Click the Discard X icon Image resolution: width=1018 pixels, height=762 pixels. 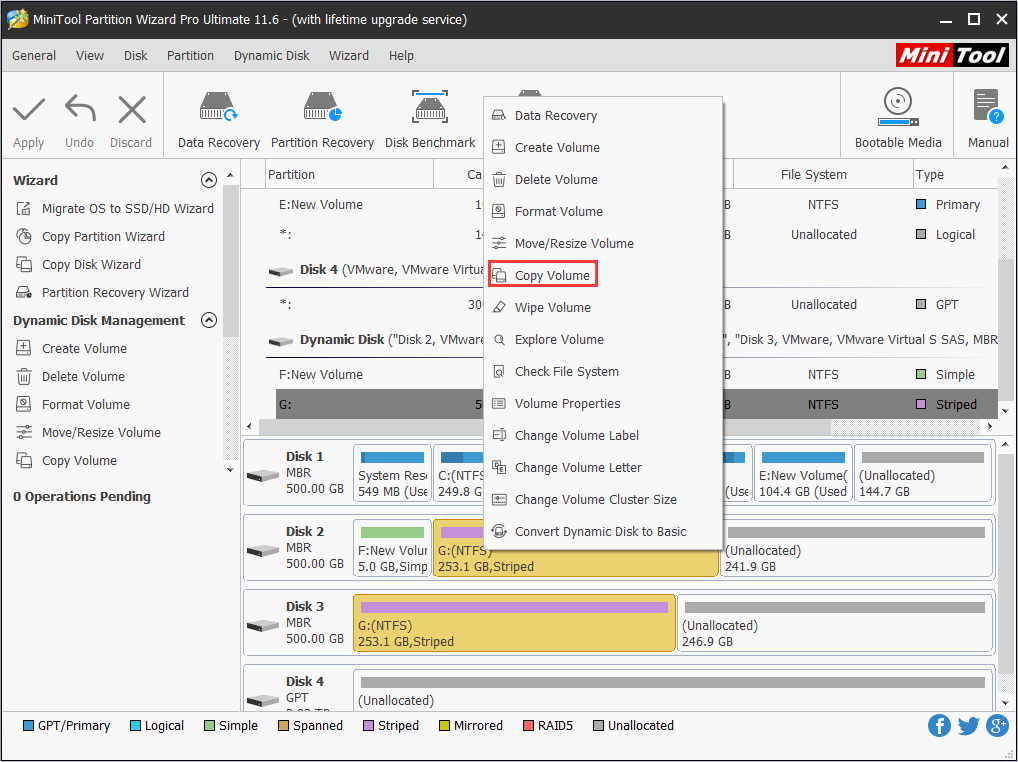tap(132, 109)
